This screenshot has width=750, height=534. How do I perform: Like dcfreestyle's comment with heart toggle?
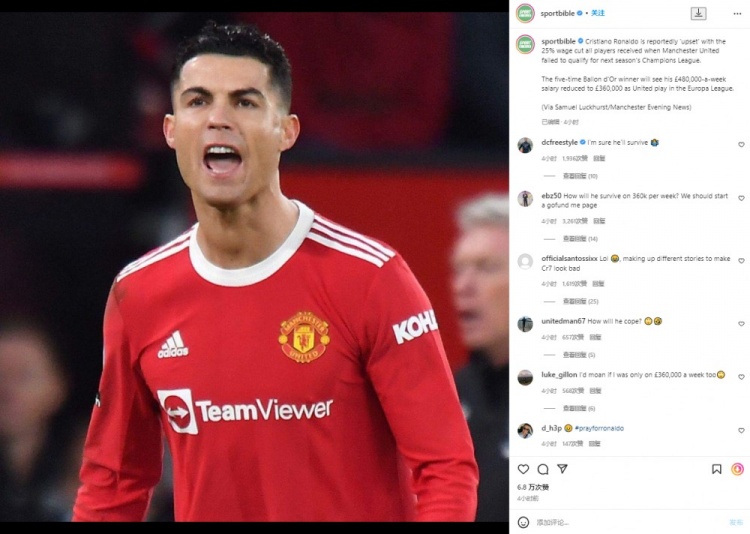(x=741, y=145)
